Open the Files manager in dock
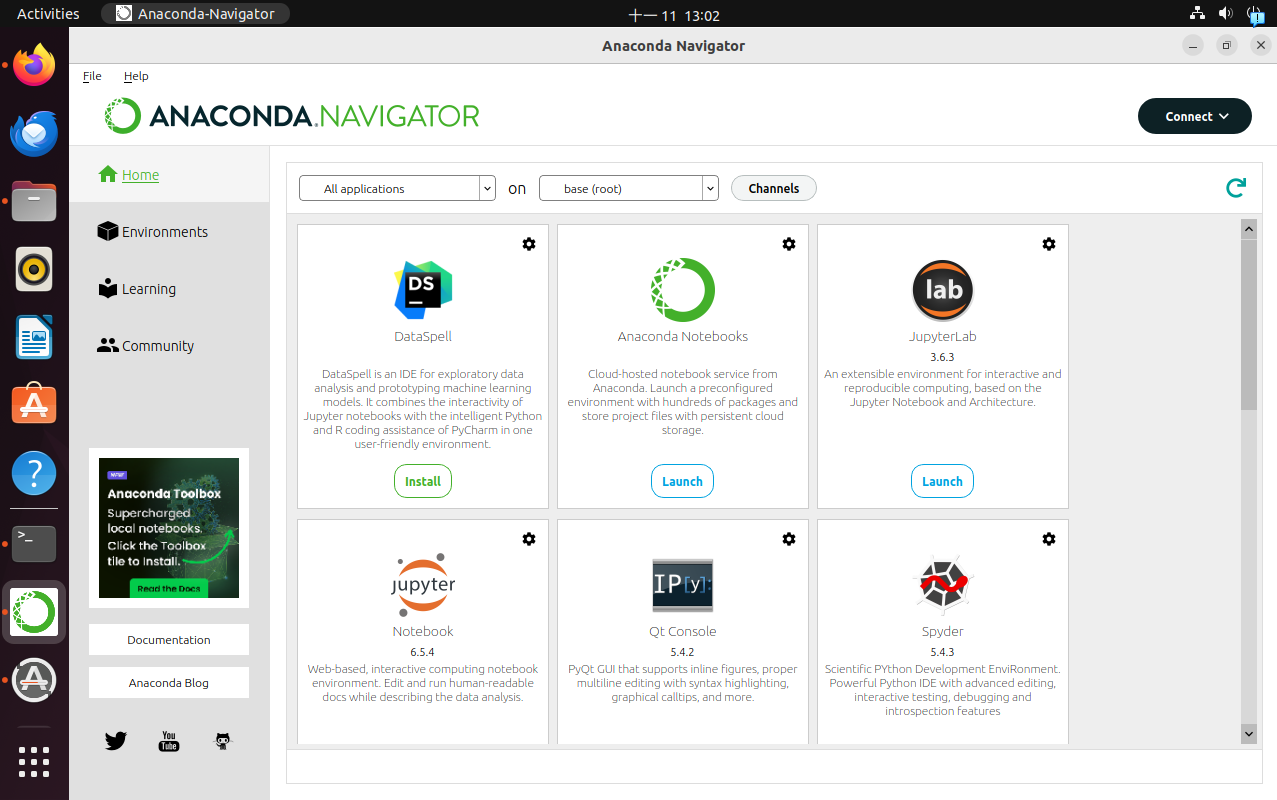 (34, 201)
